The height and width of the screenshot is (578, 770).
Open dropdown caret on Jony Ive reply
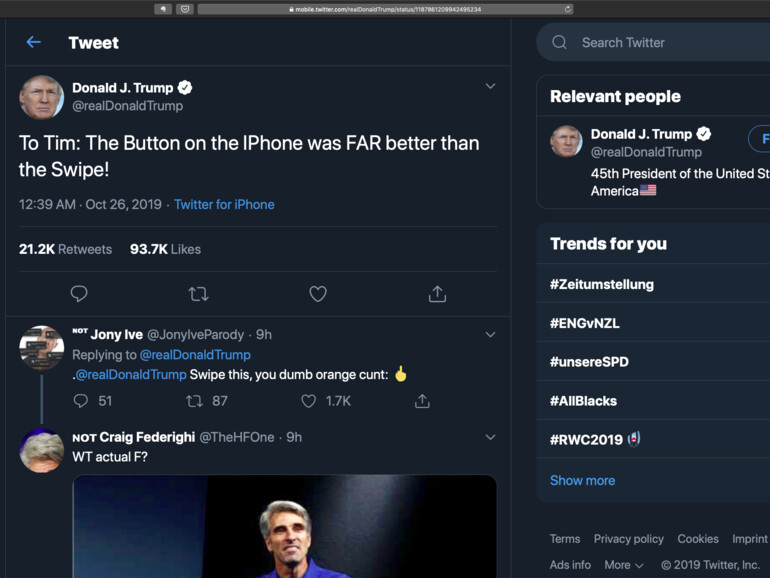pos(490,334)
